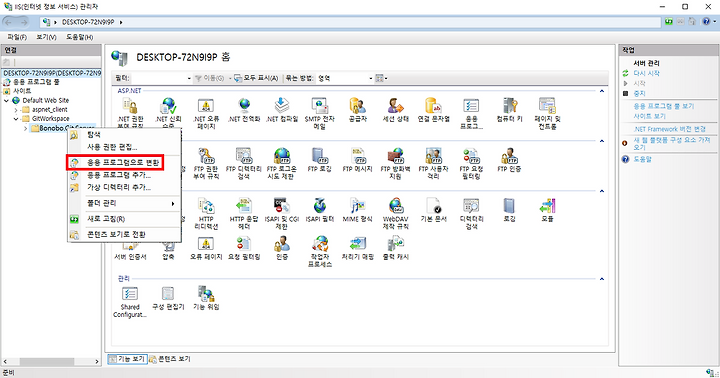Click .NET Framework 버전 변경 link
The height and width of the screenshot is (378, 720).
669,129
